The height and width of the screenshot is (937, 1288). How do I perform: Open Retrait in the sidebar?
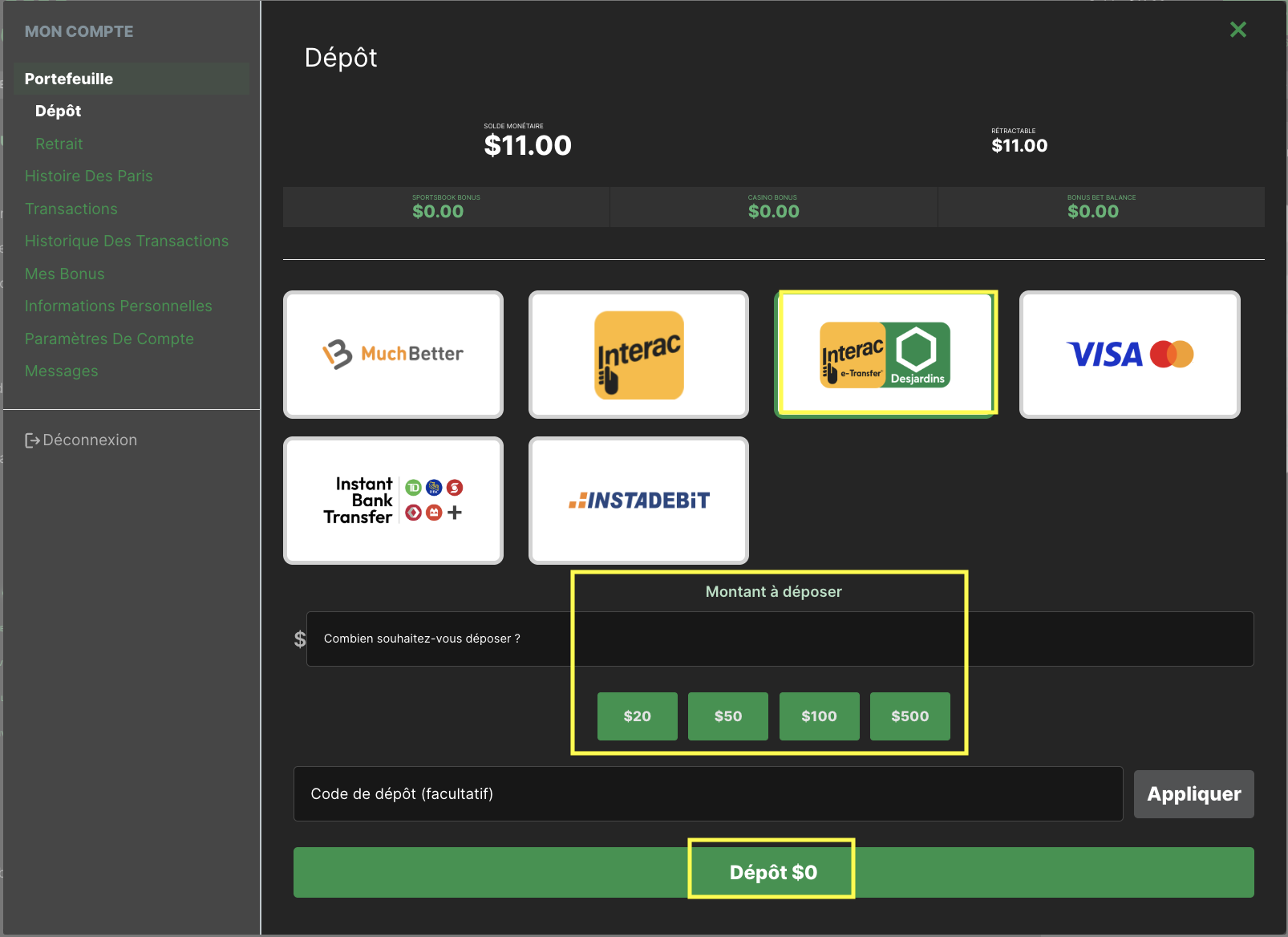point(59,144)
